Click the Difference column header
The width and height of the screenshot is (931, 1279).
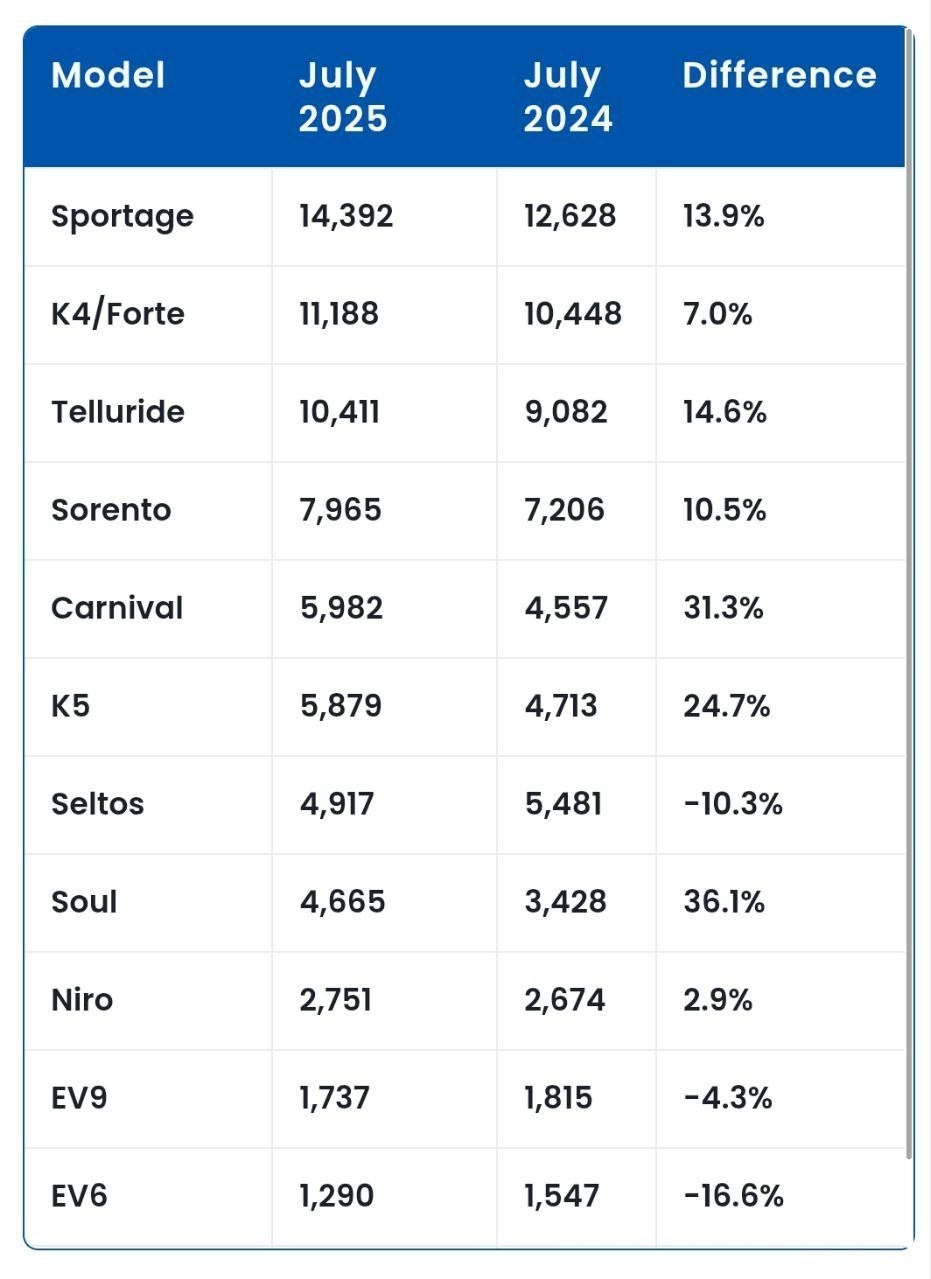[779, 76]
